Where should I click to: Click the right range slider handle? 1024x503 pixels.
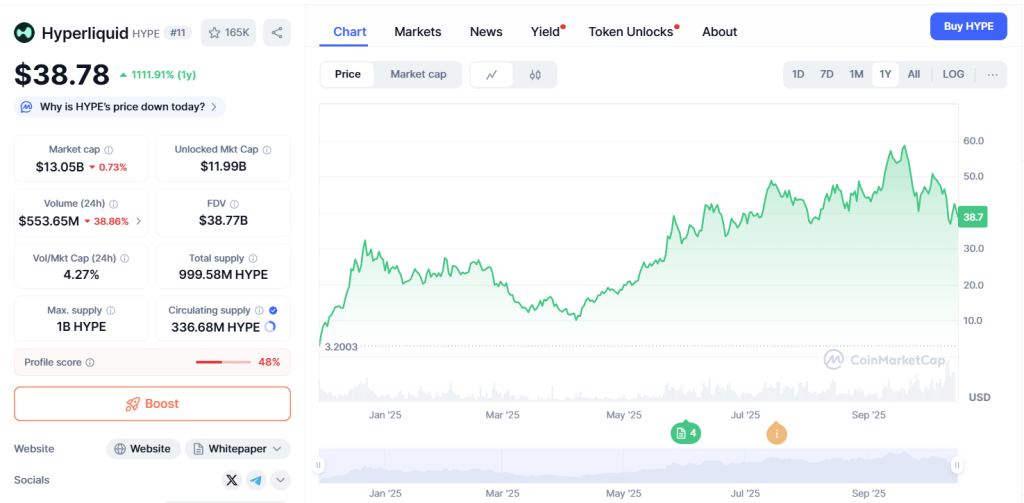pyautogui.click(x=957, y=466)
